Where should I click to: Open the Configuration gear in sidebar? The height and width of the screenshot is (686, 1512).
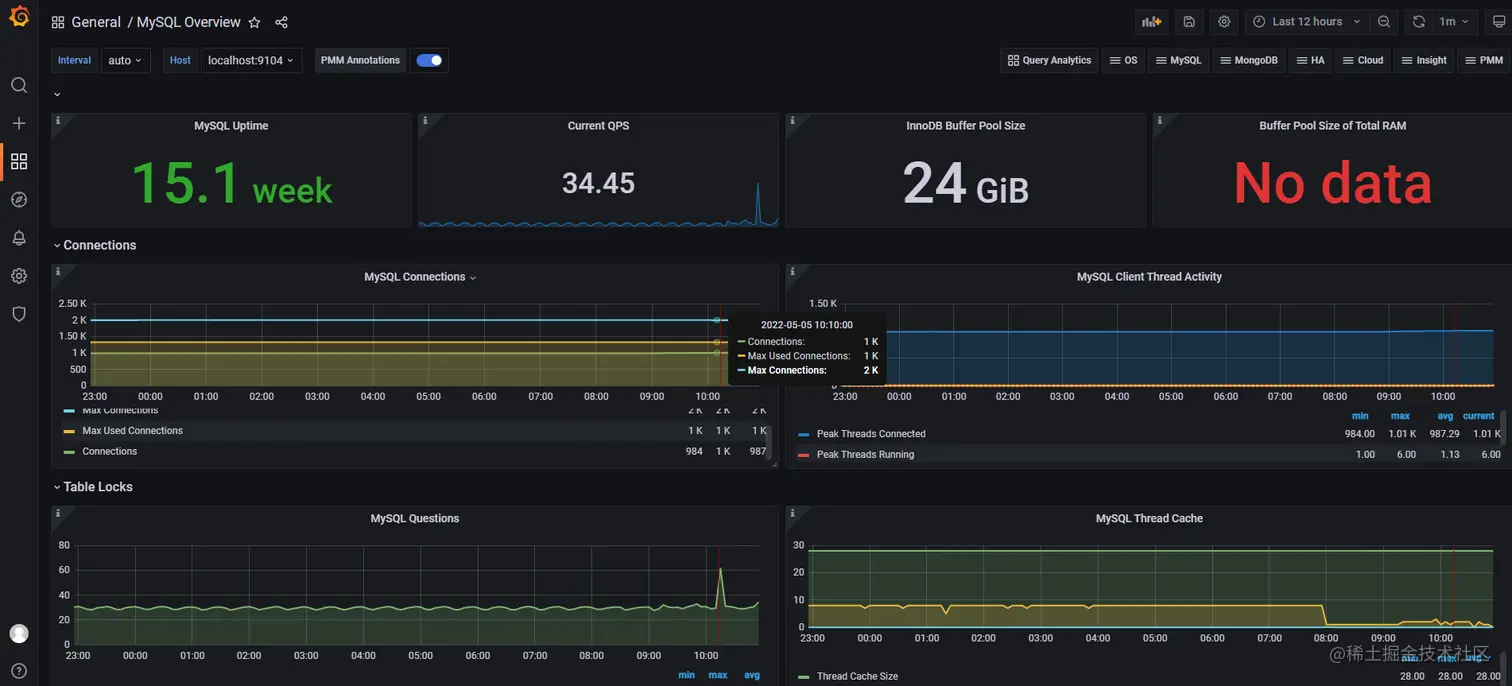click(19, 275)
